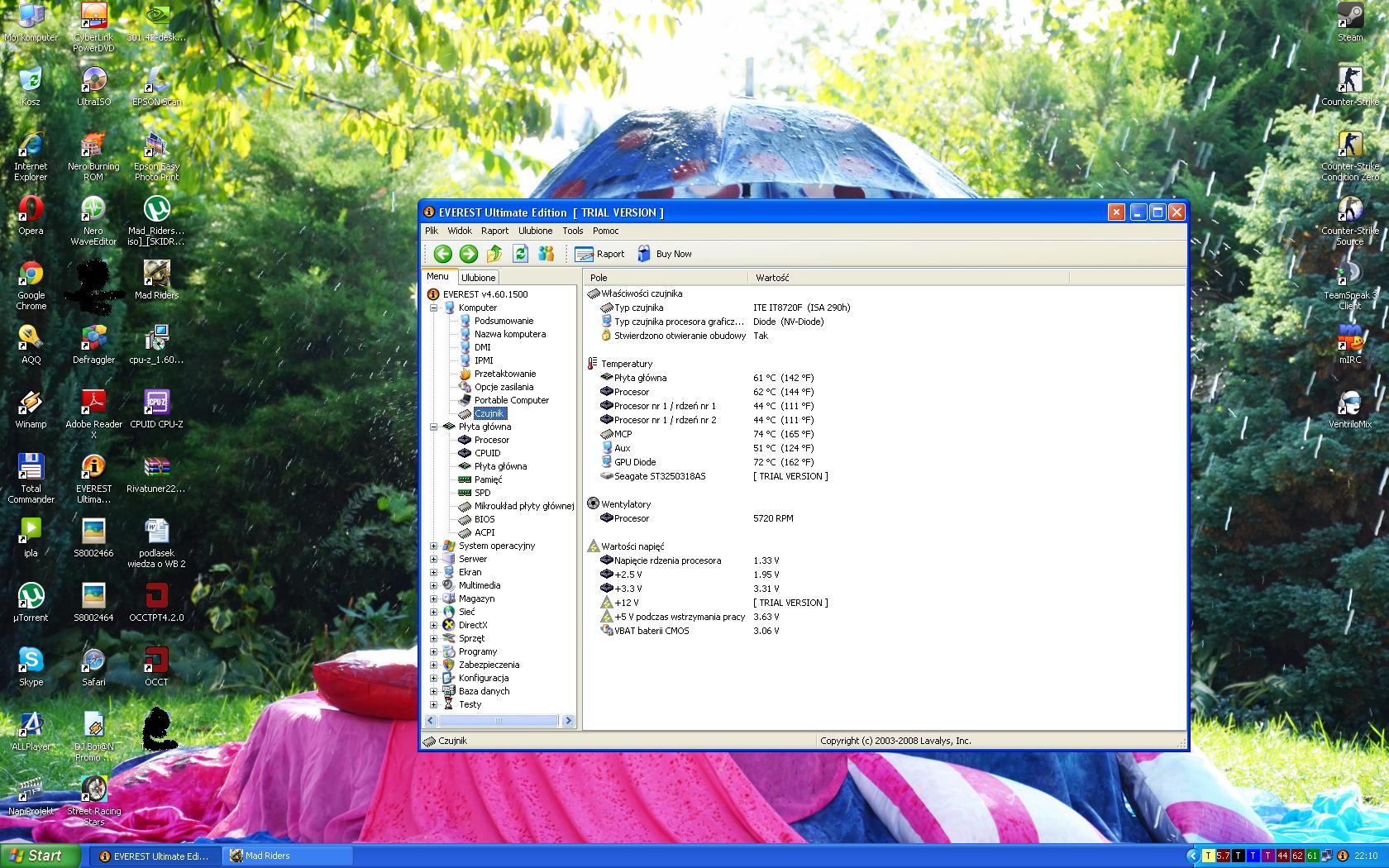
Task: Open Internet Explorer desktop icon
Action: pos(31,155)
